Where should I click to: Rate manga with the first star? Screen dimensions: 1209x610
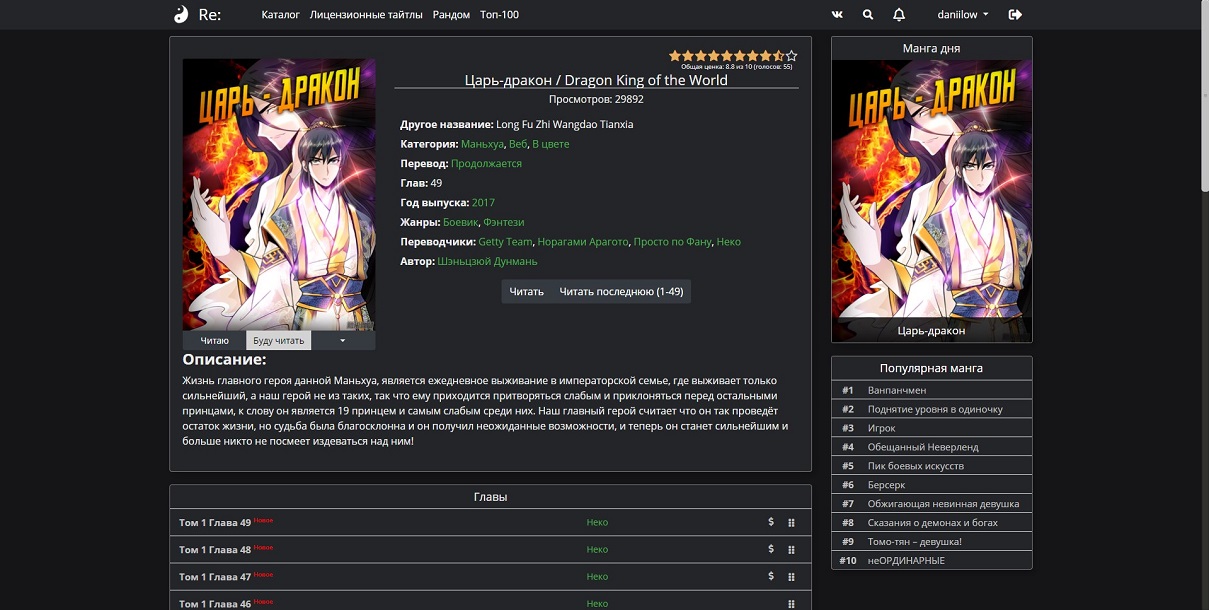[675, 56]
